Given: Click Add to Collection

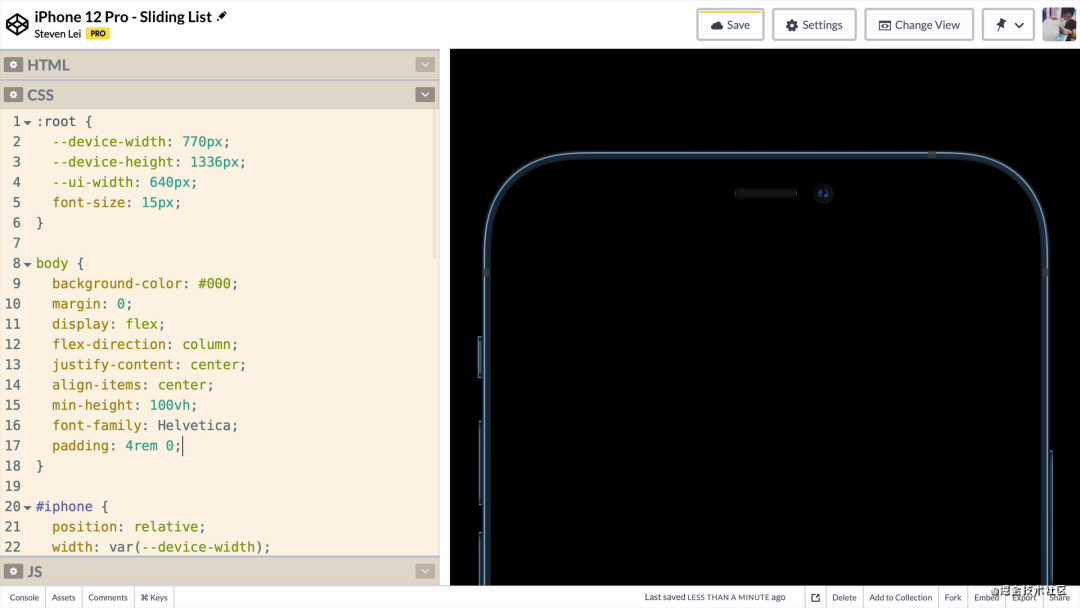Looking at the screenshot, I should 900,598.
